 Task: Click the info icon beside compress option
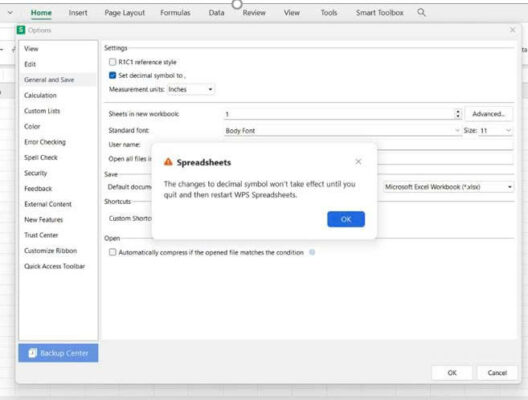(x=312, y=252)
